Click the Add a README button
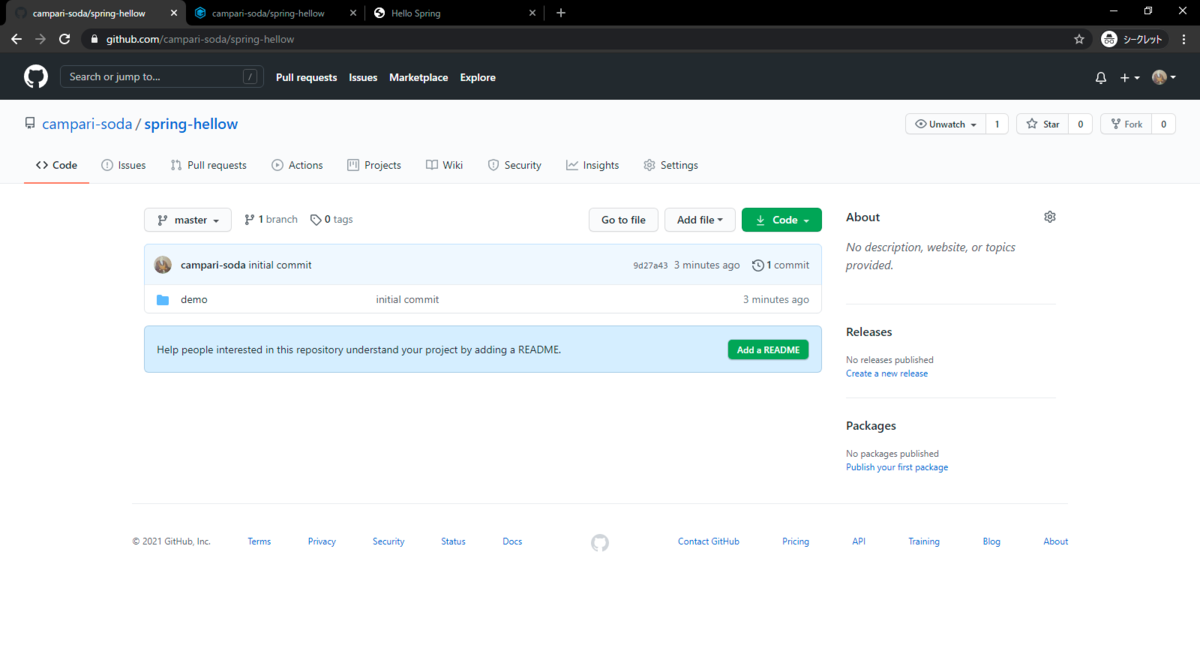 [x=768, y=350]
